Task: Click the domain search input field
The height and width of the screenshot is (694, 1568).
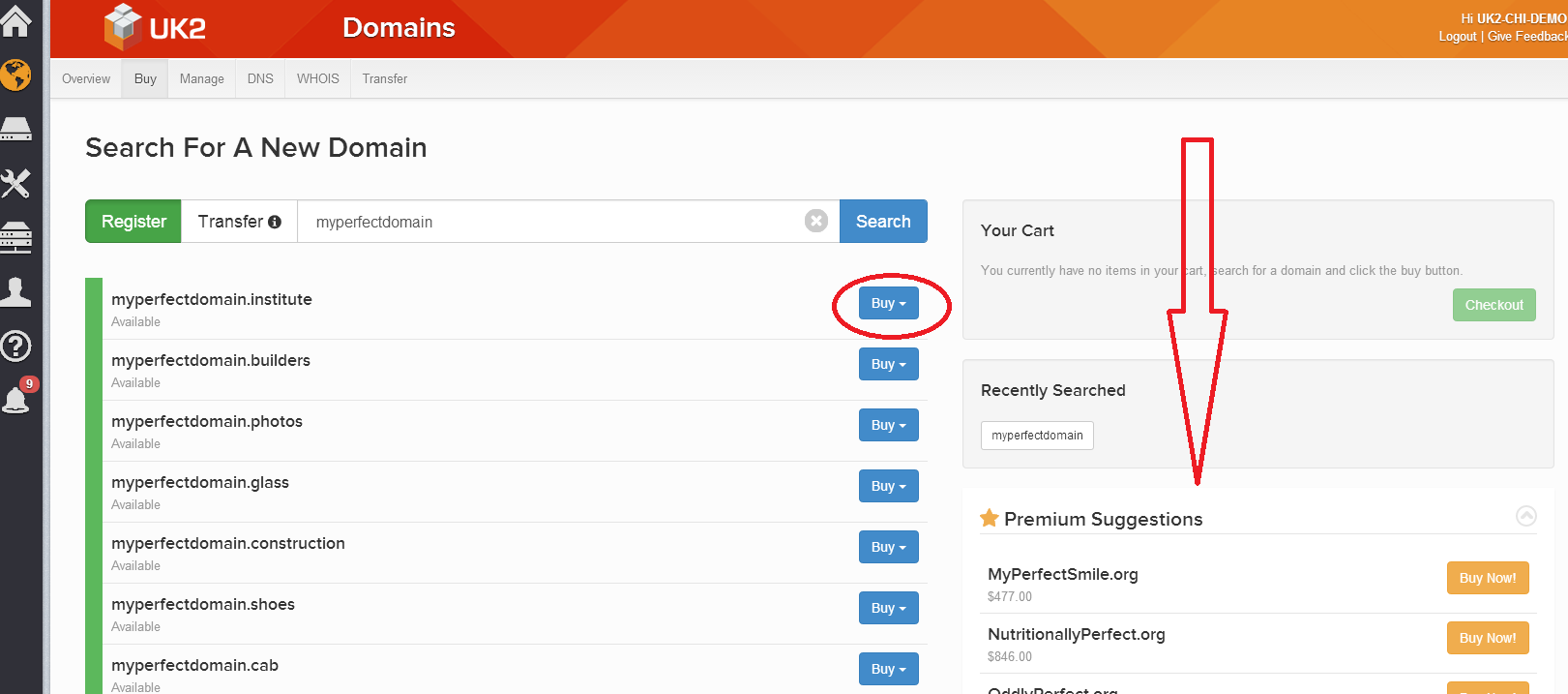Action: (551, 222)
